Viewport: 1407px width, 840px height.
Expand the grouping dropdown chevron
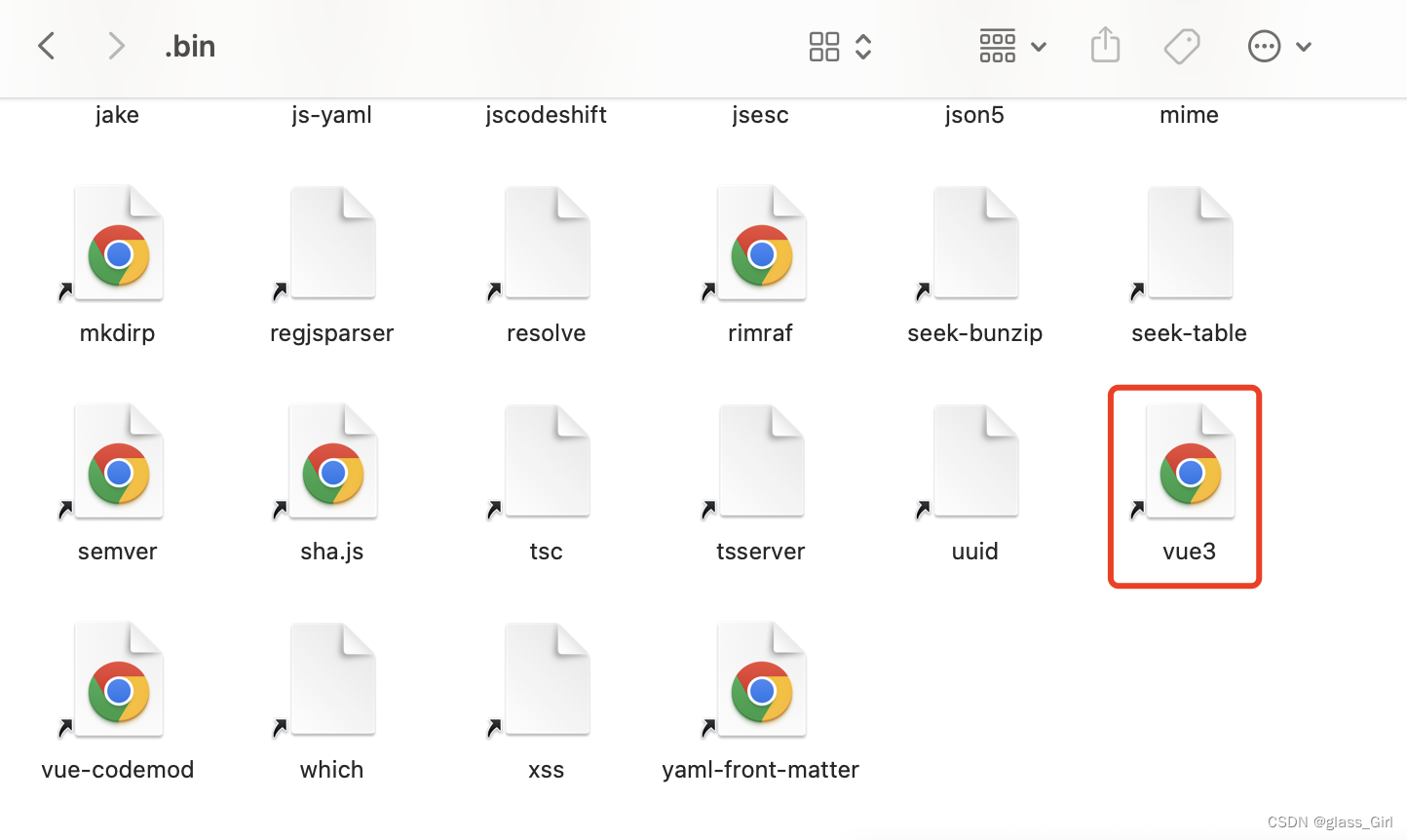pyautogui.click(x=1039, y=47)
